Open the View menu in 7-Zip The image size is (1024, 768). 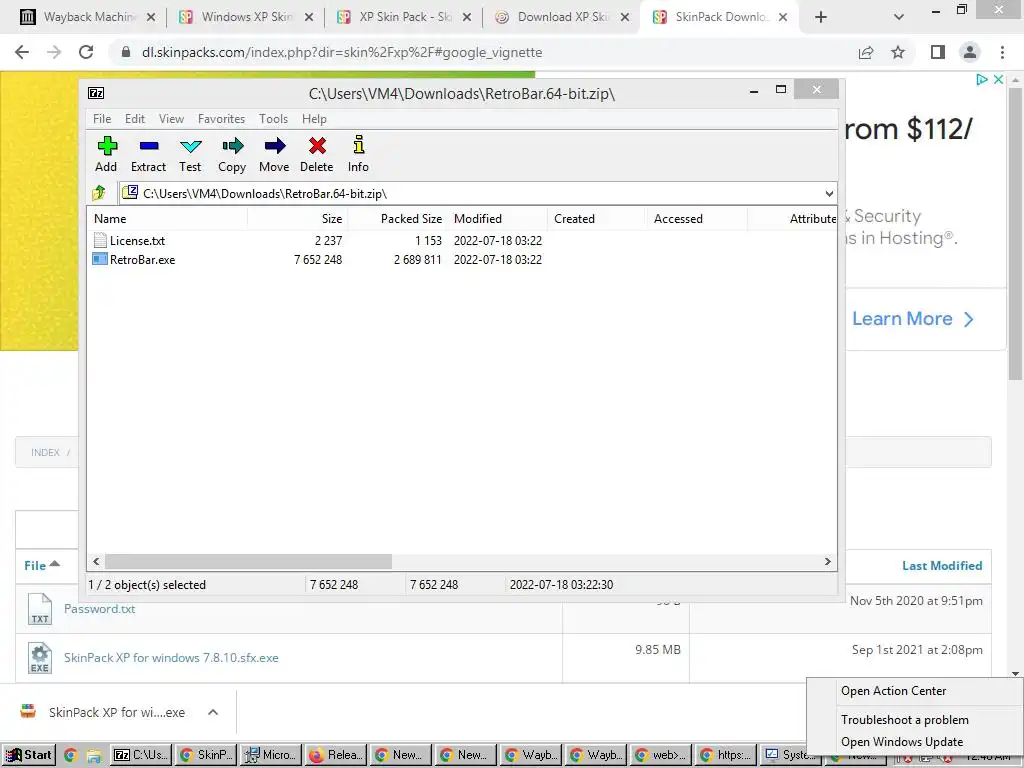point(171,119)
